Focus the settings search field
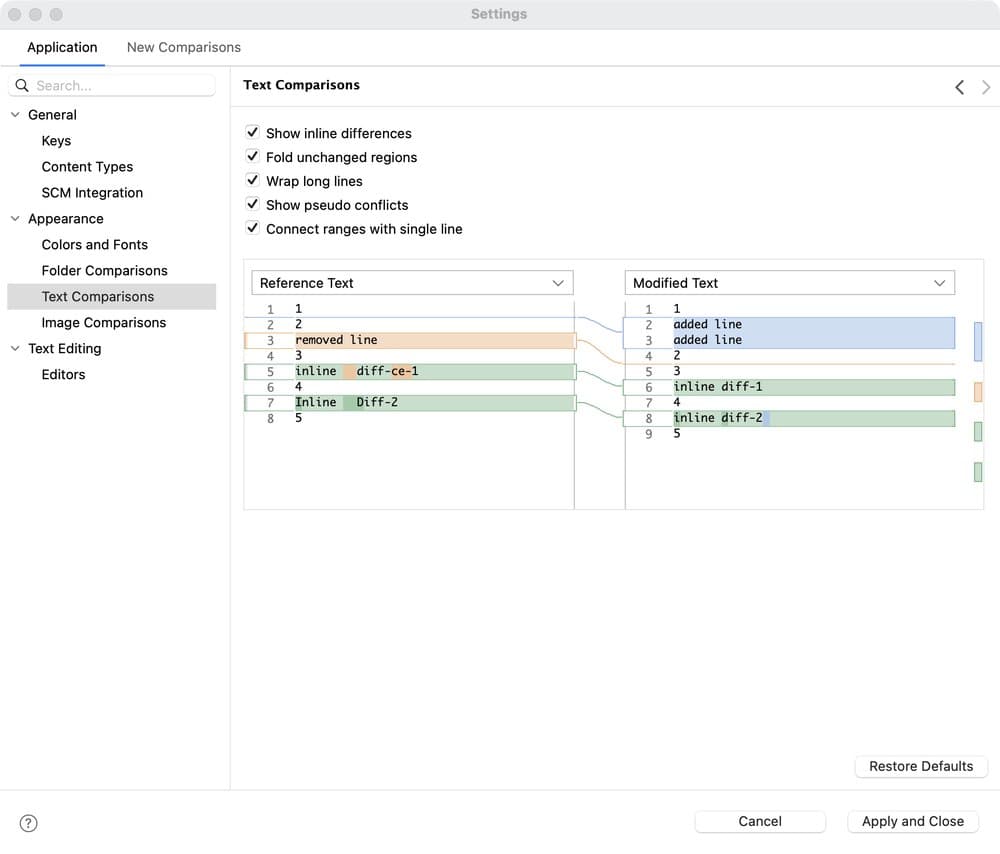 [112, 85]
